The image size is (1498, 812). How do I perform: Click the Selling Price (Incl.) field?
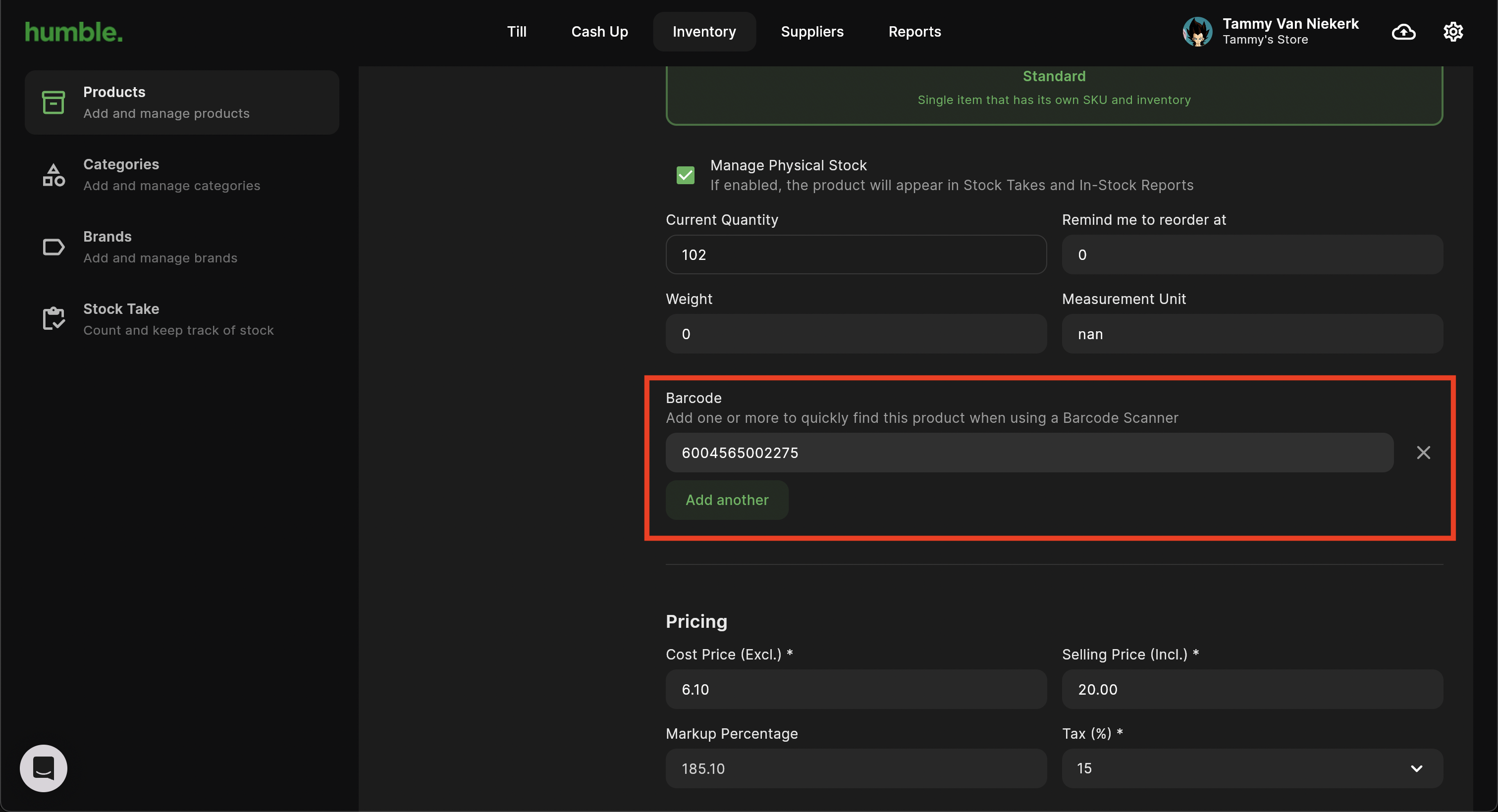1252,689
